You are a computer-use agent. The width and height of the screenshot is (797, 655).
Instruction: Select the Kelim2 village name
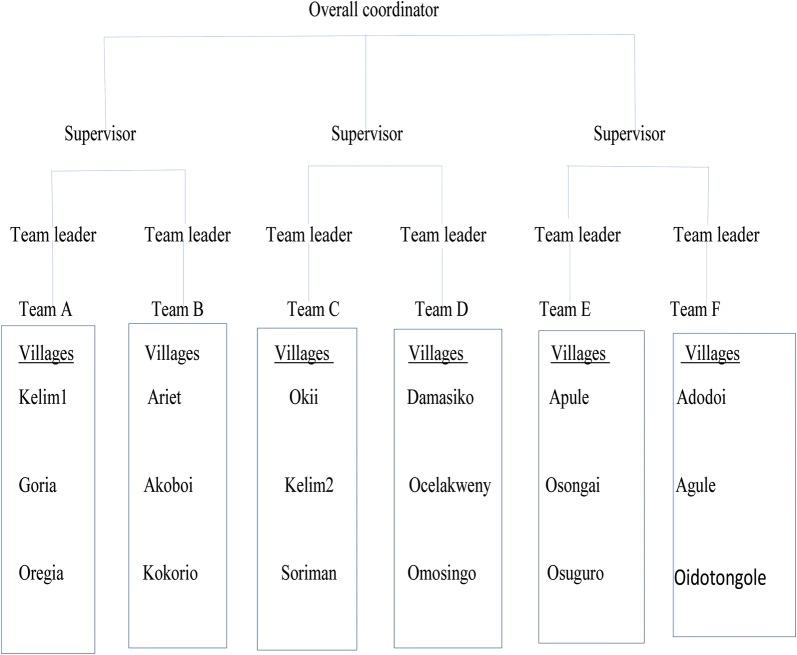point(308,486)
